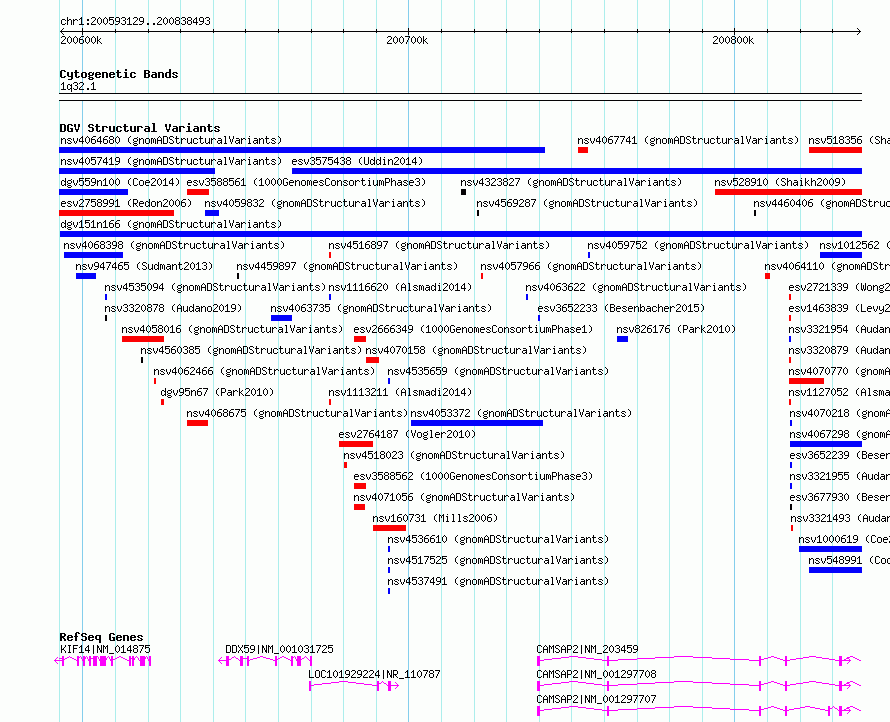The height and width of the screenshot is (722, 890).
Task: Select nsv1116620 (Alsmadi2014) variant
Action: click(x=400, y=287)
